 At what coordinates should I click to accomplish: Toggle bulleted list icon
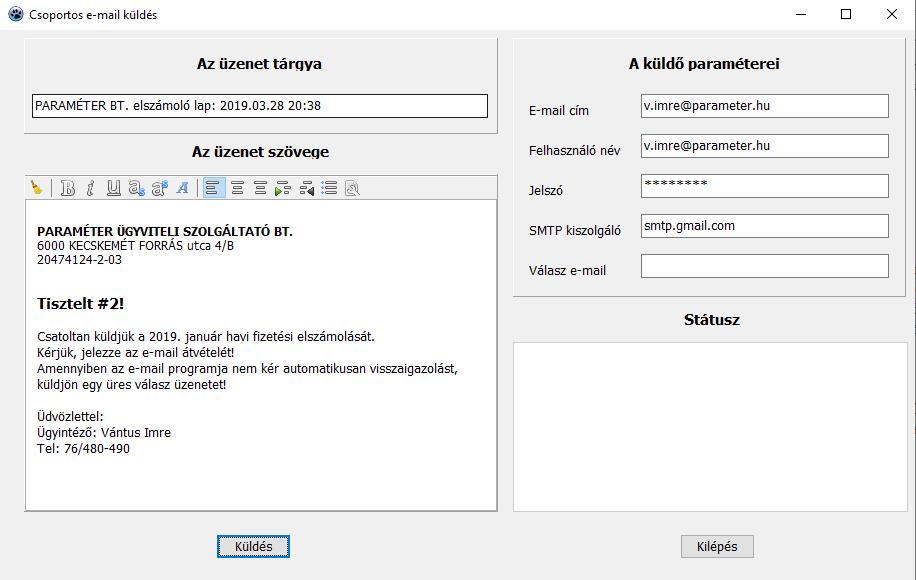click(329, 187)
